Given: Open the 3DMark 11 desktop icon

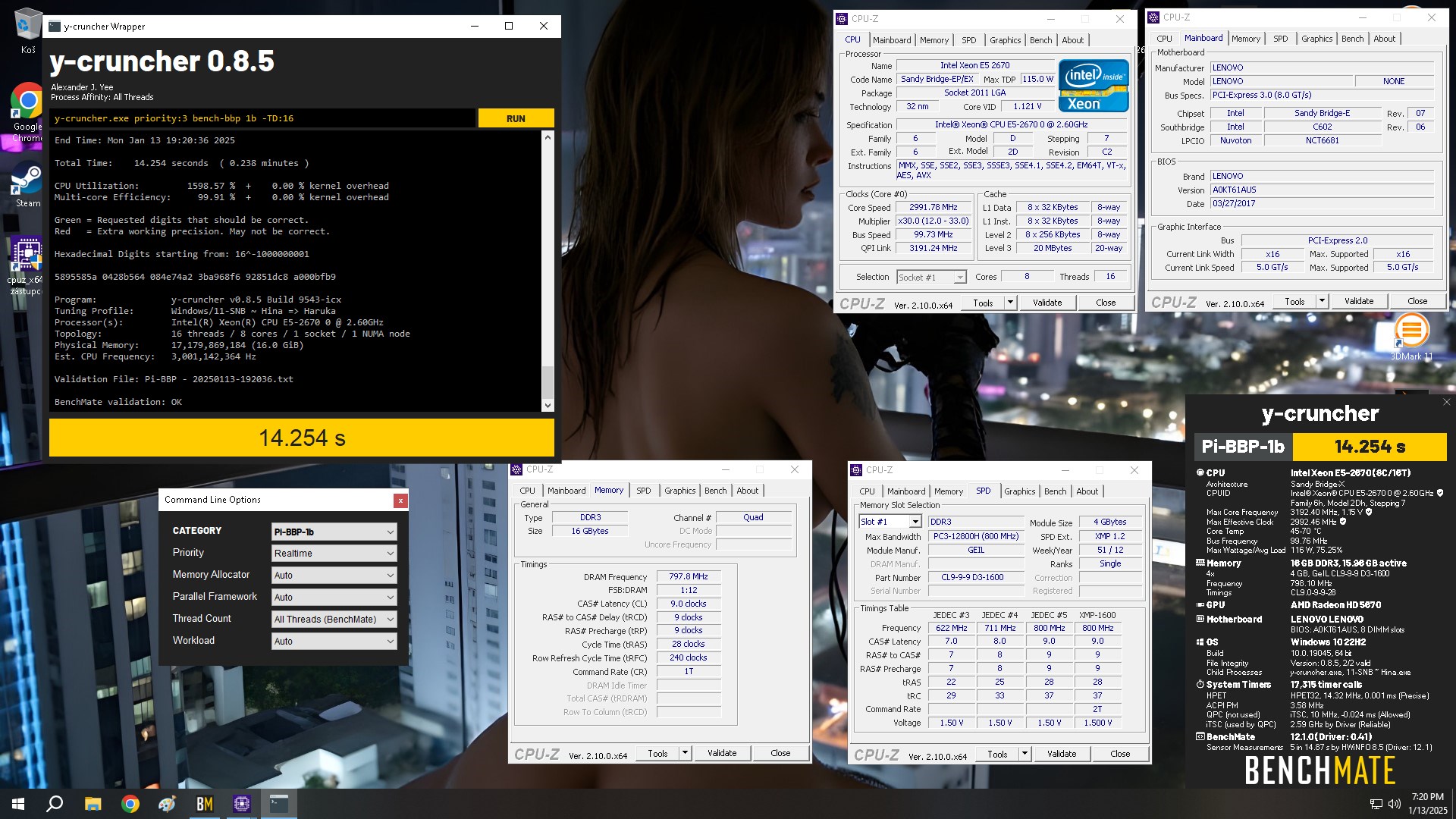Looking at the screenshot, I should pos(1411,337).
